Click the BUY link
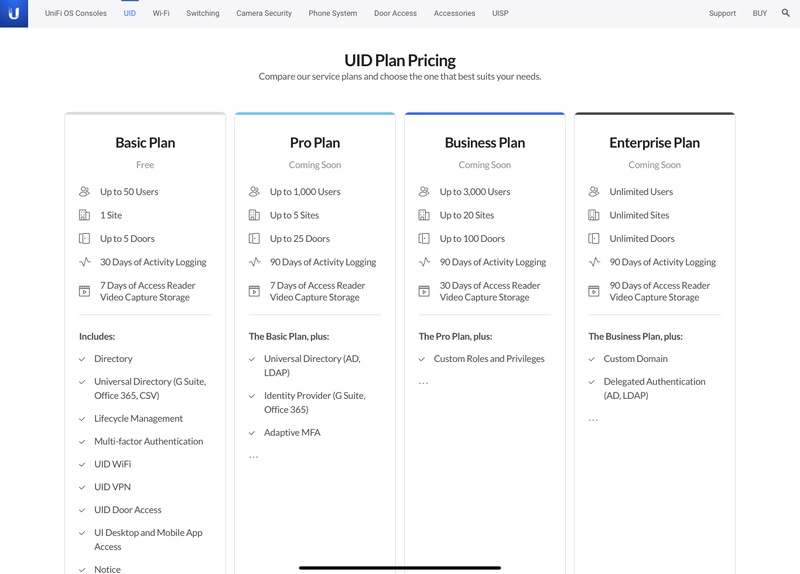 click(x=758, y=14)
